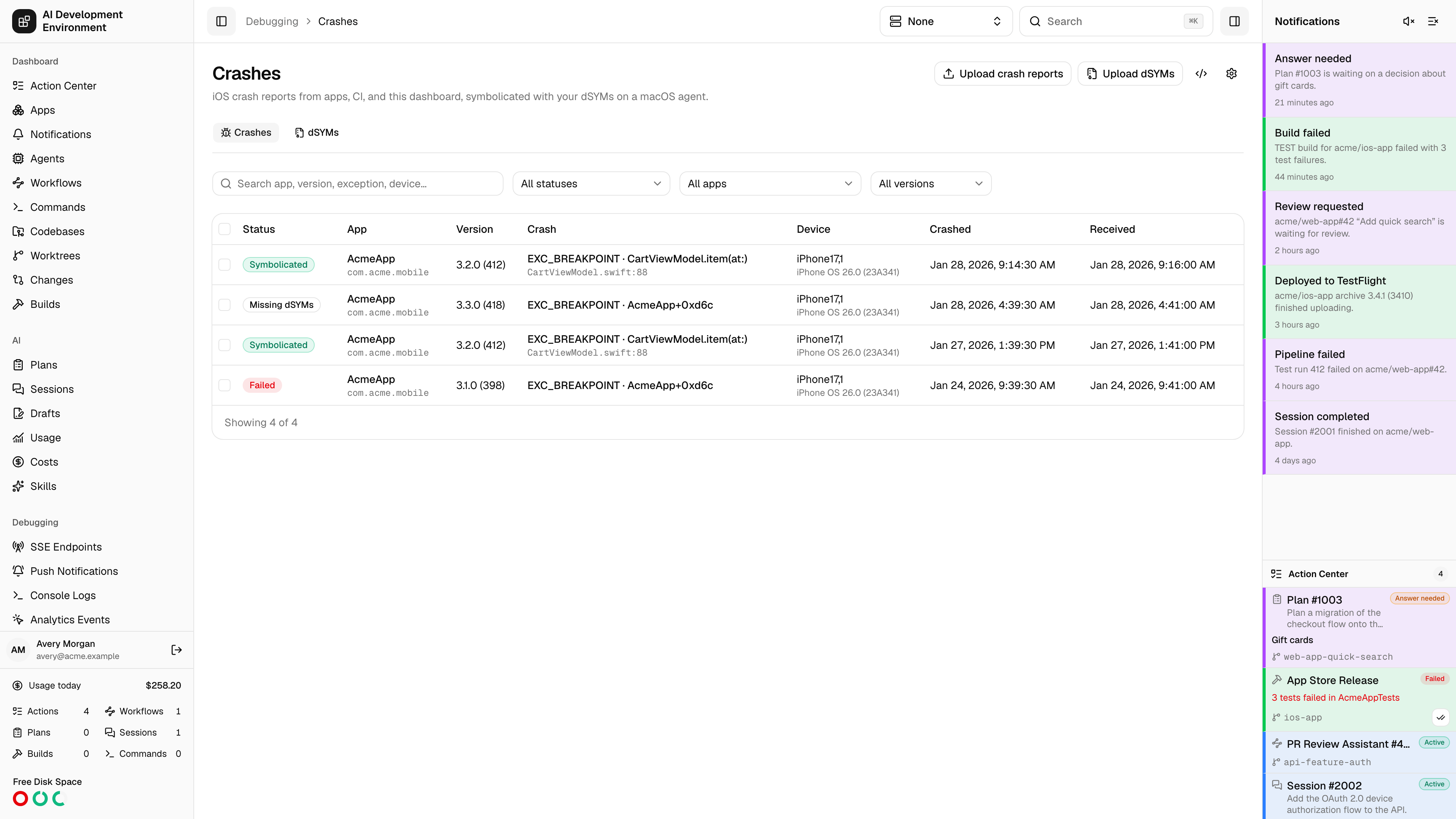Mute notifications with the speaker icon
1456x819 pixels.
tap(1409, 21)
